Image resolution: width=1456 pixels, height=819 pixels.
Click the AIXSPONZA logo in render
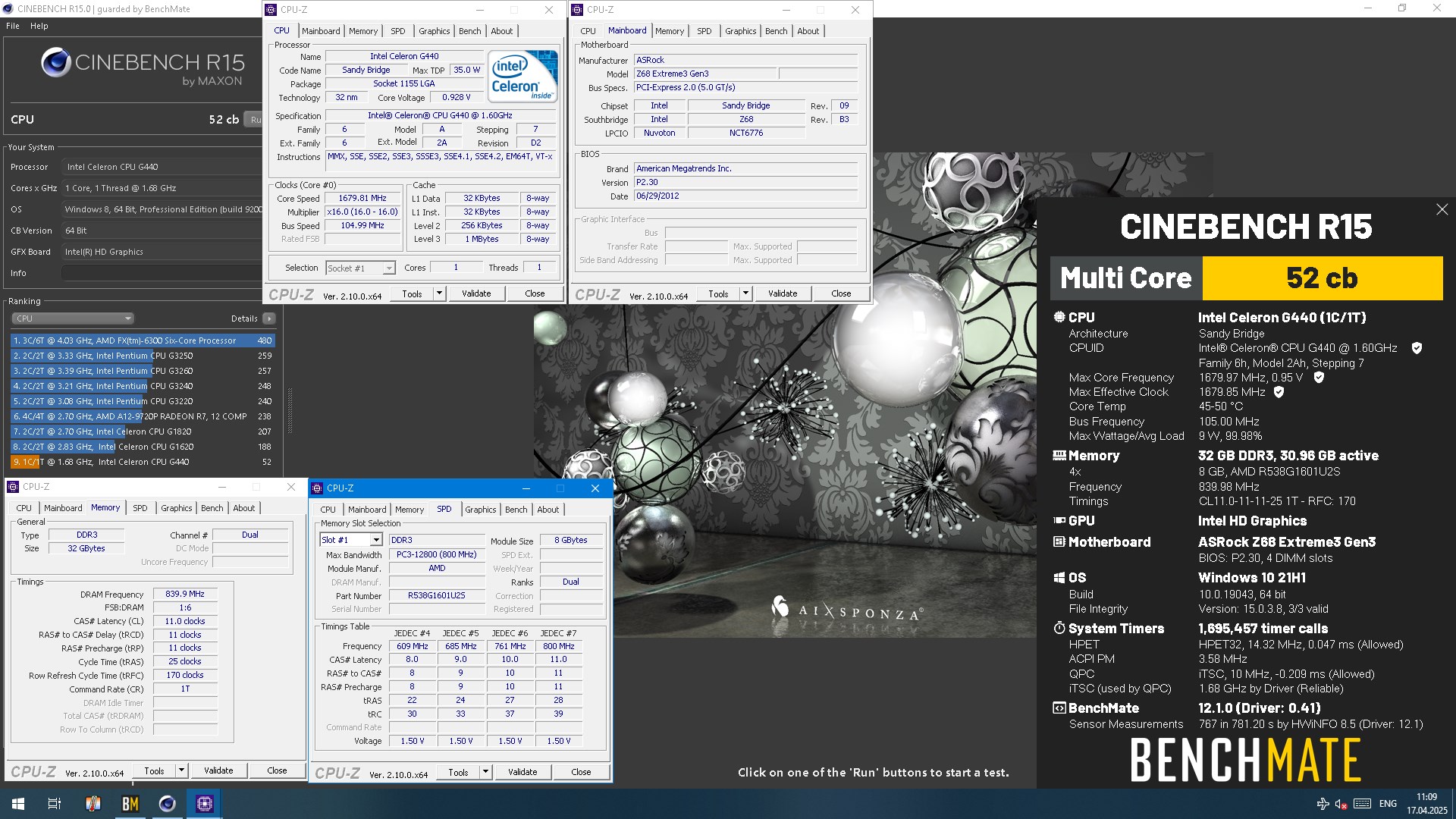click(x=847, y=609)
